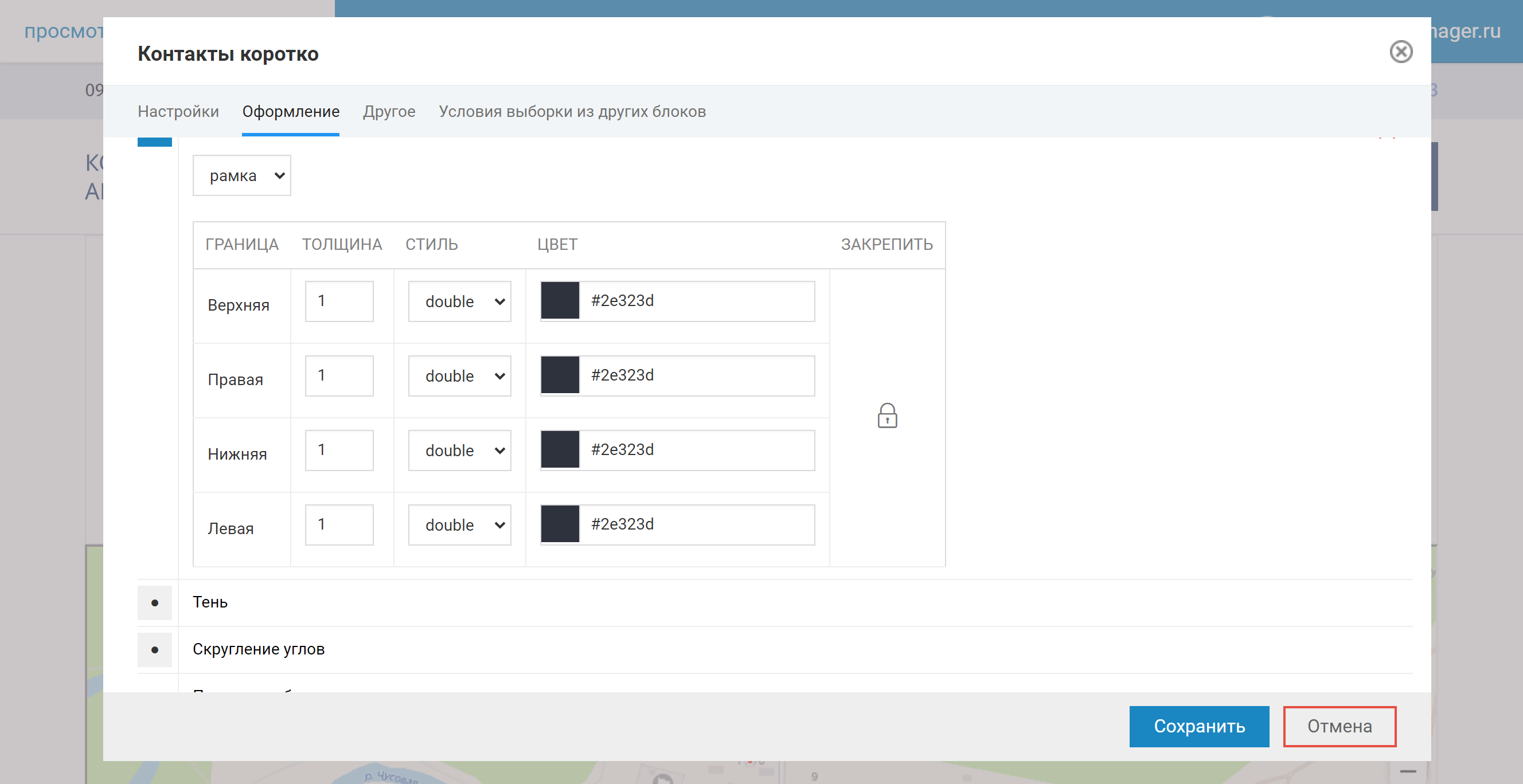Screen dimensions: 1523x784
Task: Open Условия выборки из других блоков tab
Action: [x=572, y=112]
